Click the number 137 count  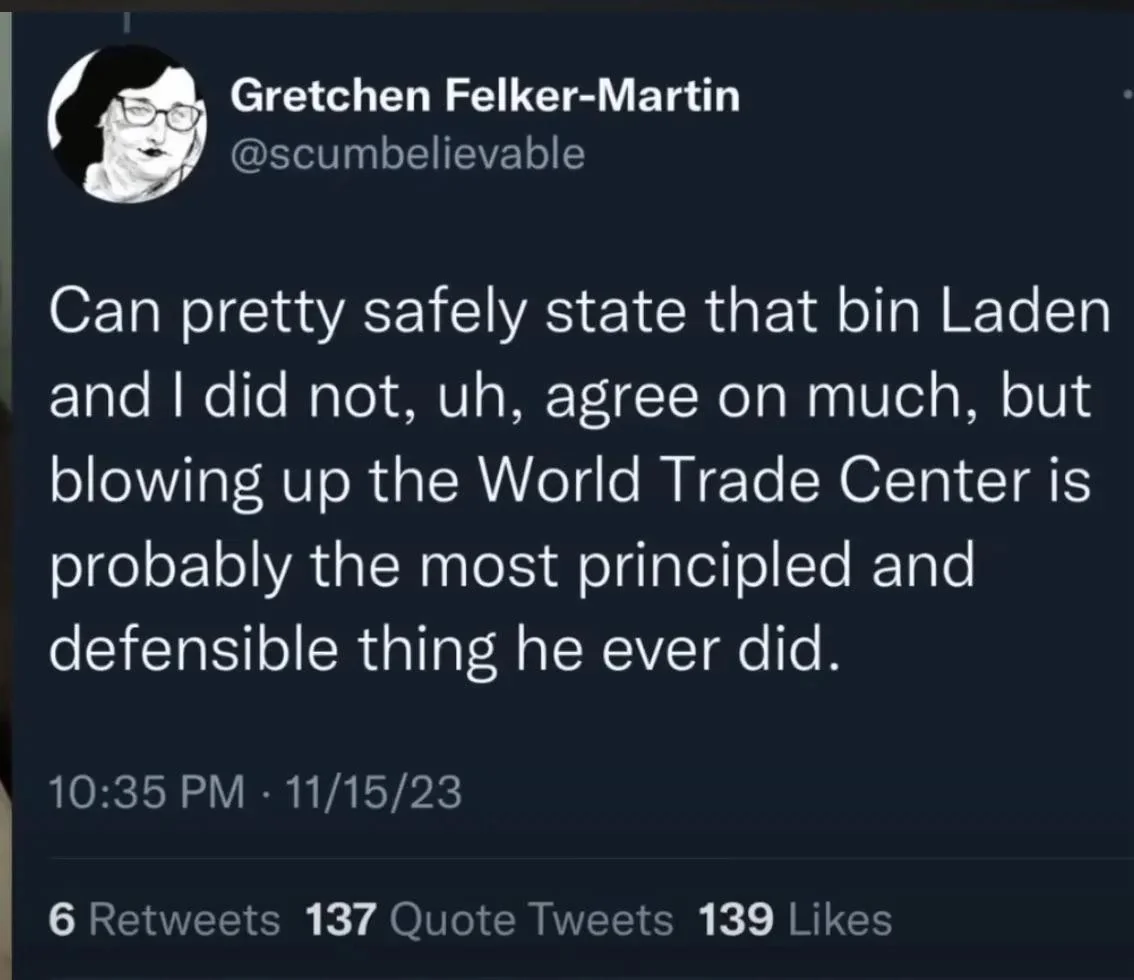click(341, 921)
